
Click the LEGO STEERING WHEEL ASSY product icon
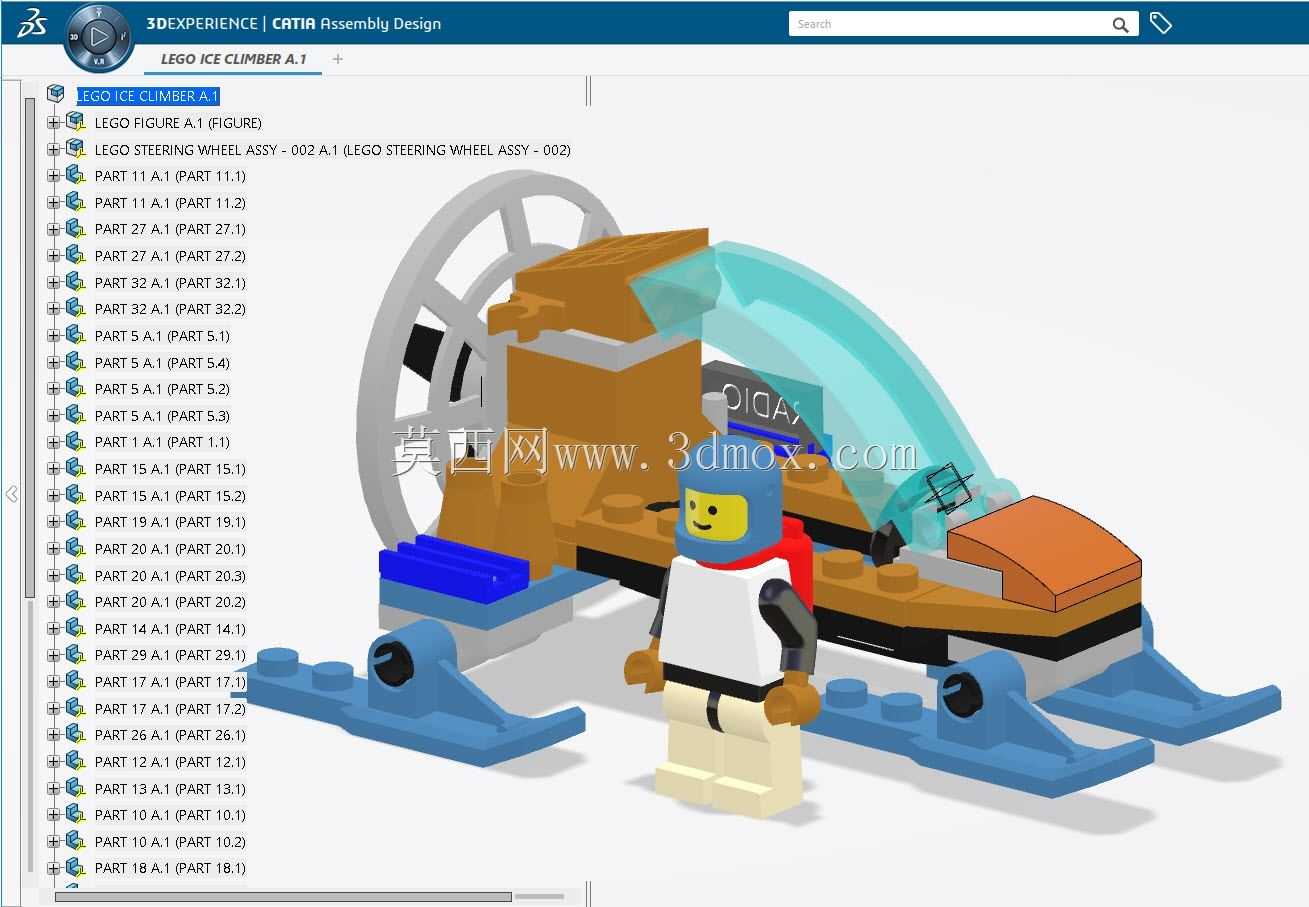click(x=76, y=149)
